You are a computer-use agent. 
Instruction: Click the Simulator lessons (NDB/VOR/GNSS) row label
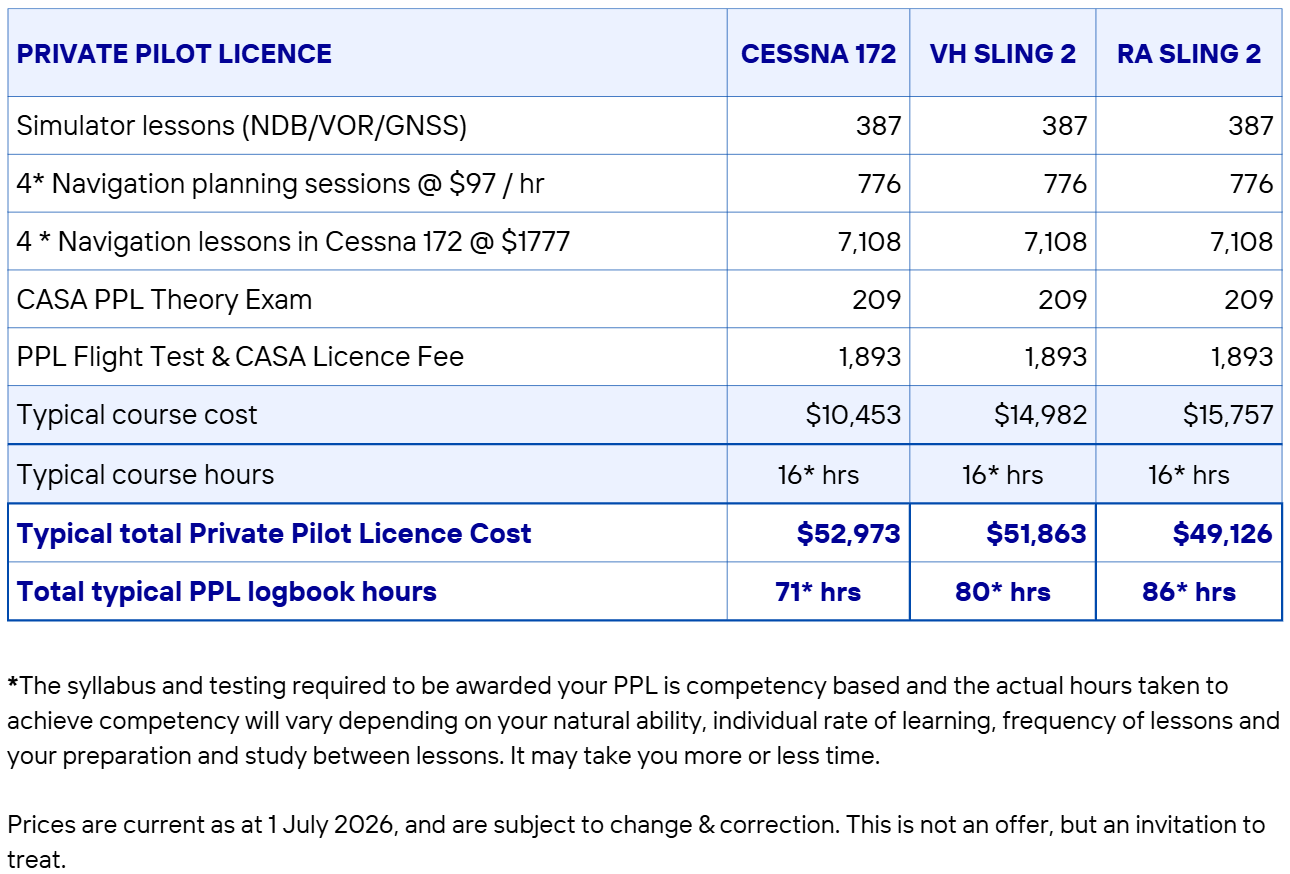(242, 126)
